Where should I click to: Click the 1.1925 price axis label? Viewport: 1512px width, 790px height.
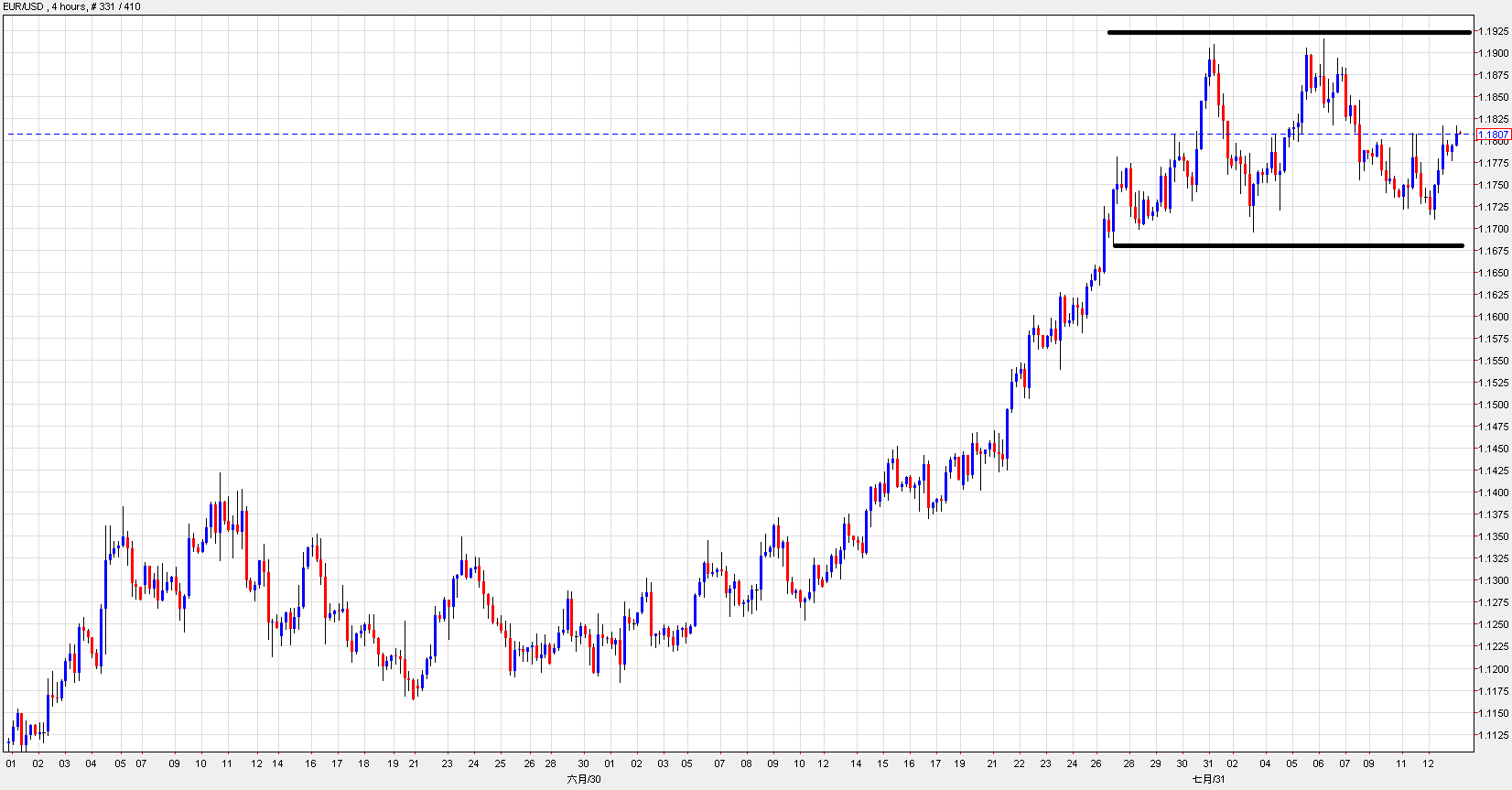pyautogui.click(x=1494, y=31)
